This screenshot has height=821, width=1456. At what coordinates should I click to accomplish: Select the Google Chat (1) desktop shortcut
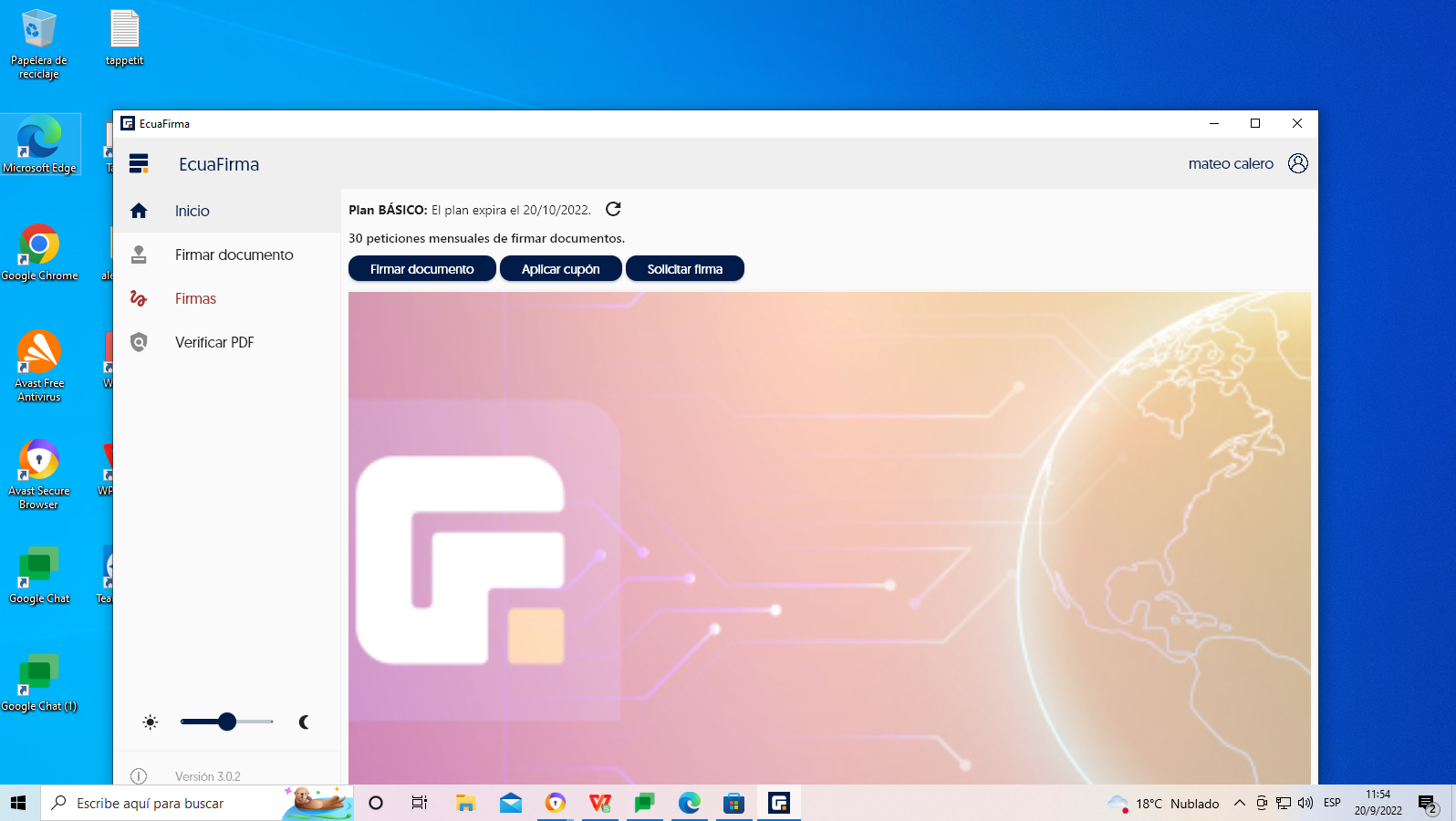tap(39, 682)
